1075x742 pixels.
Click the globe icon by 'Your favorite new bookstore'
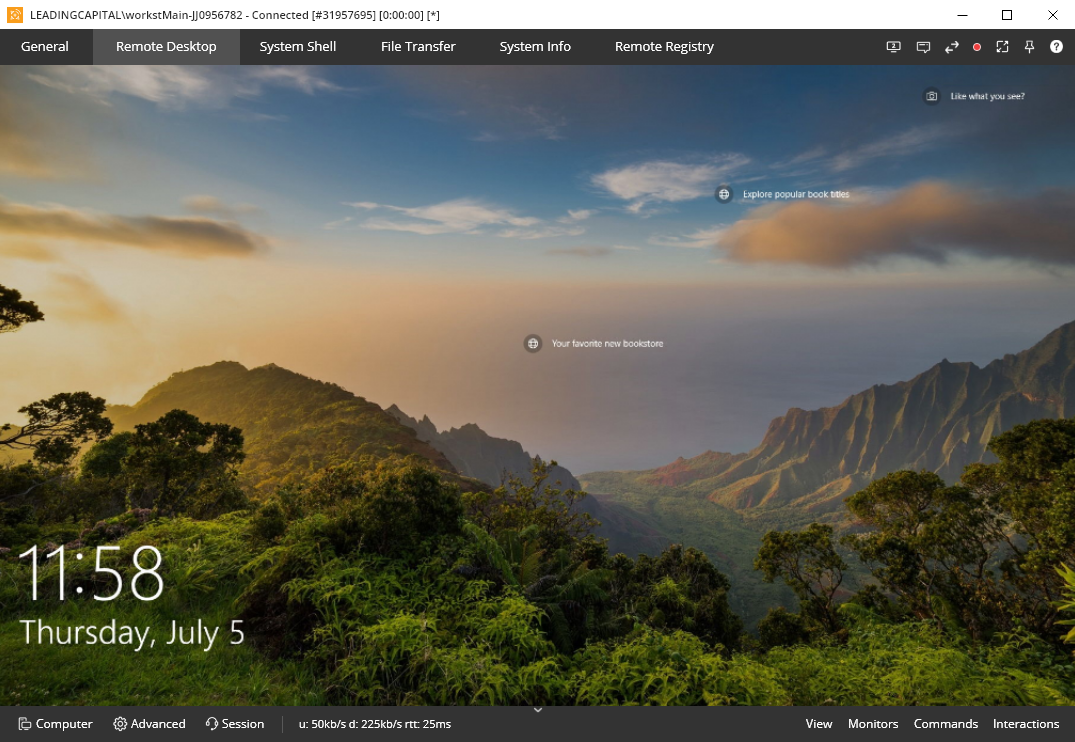coord(533,344)
